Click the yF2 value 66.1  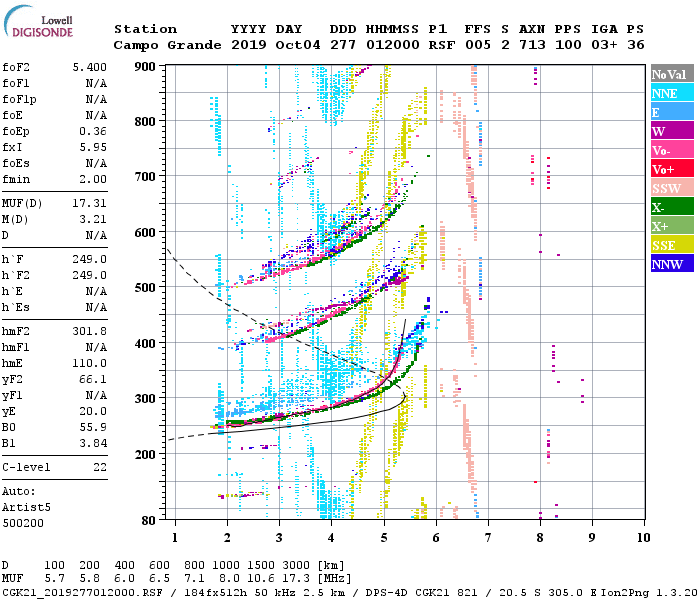93,379
